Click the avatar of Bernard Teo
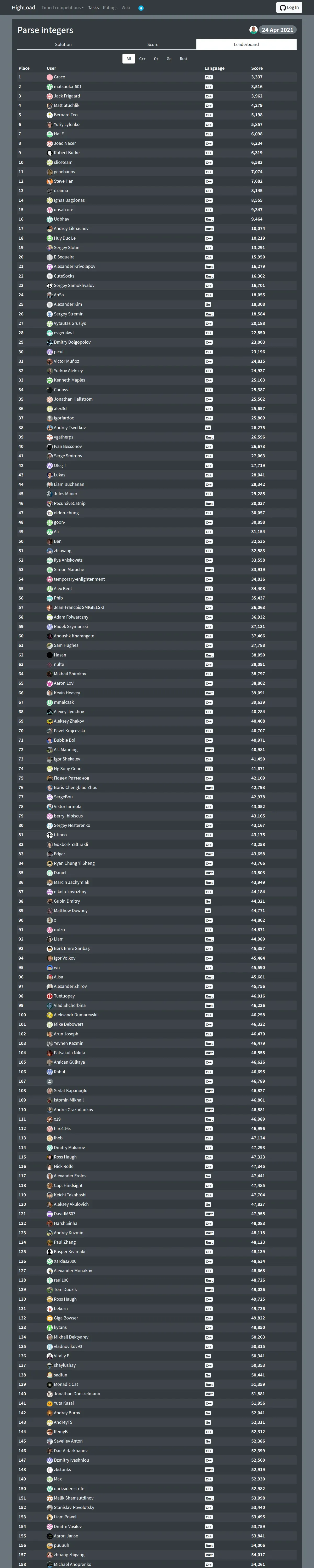 point(49,115)
